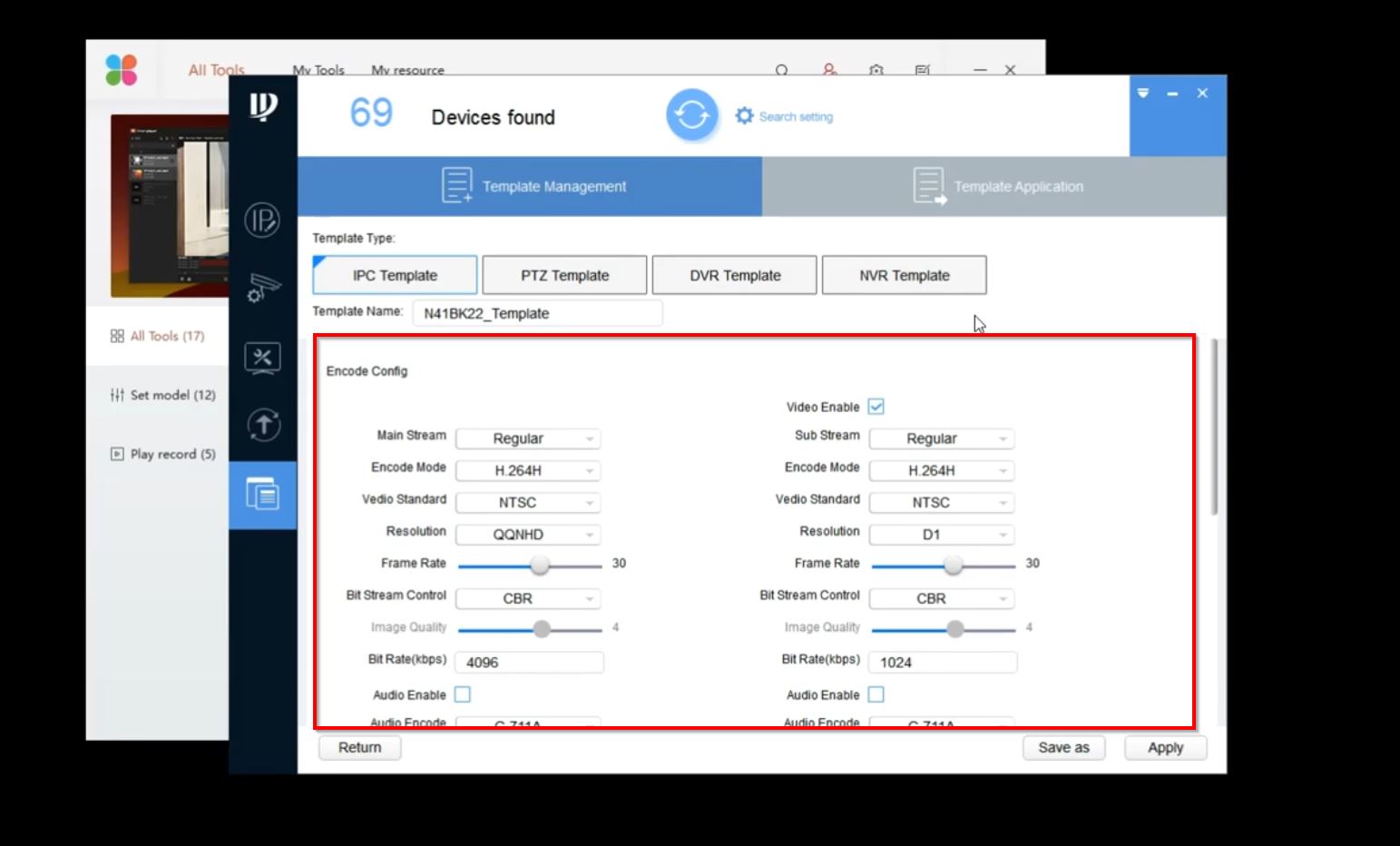Screen dimensions: 1400x846
Task: Click the Template Name input field
Action: coord(537,313)
